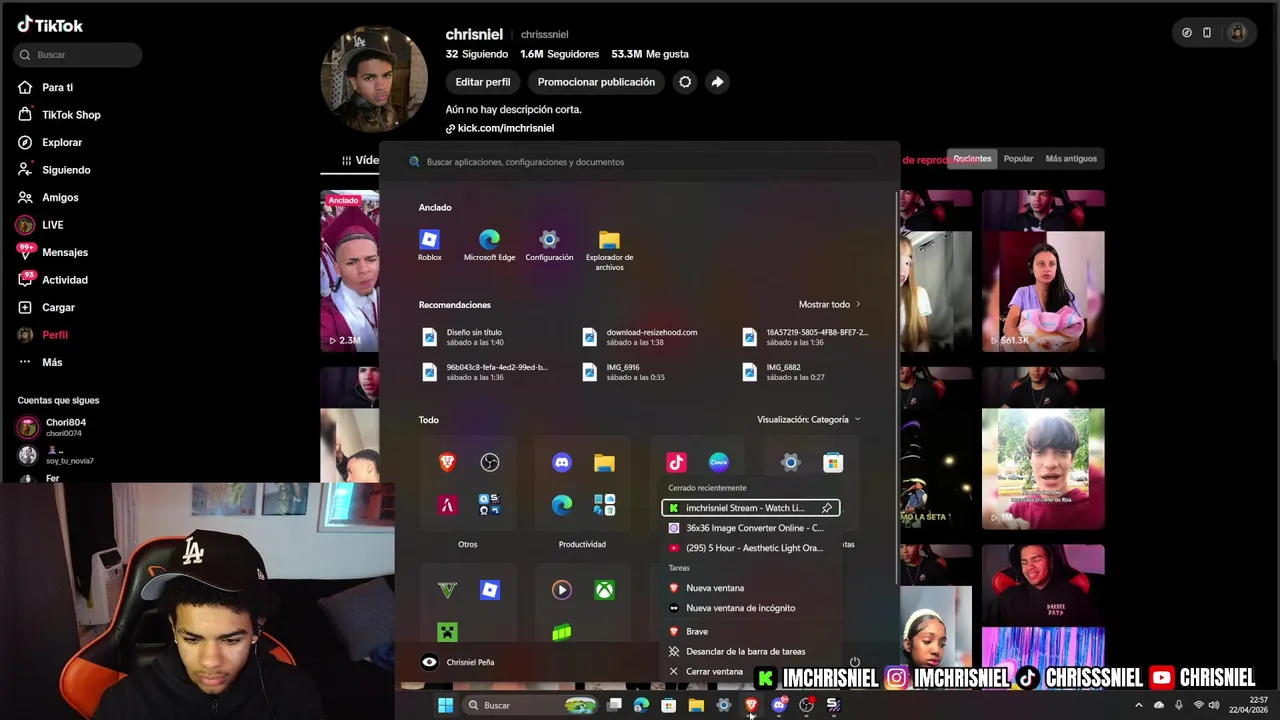Open Chori804 followed account
This screenshot has height=720, width=1280.
click(x=66, y=427)
